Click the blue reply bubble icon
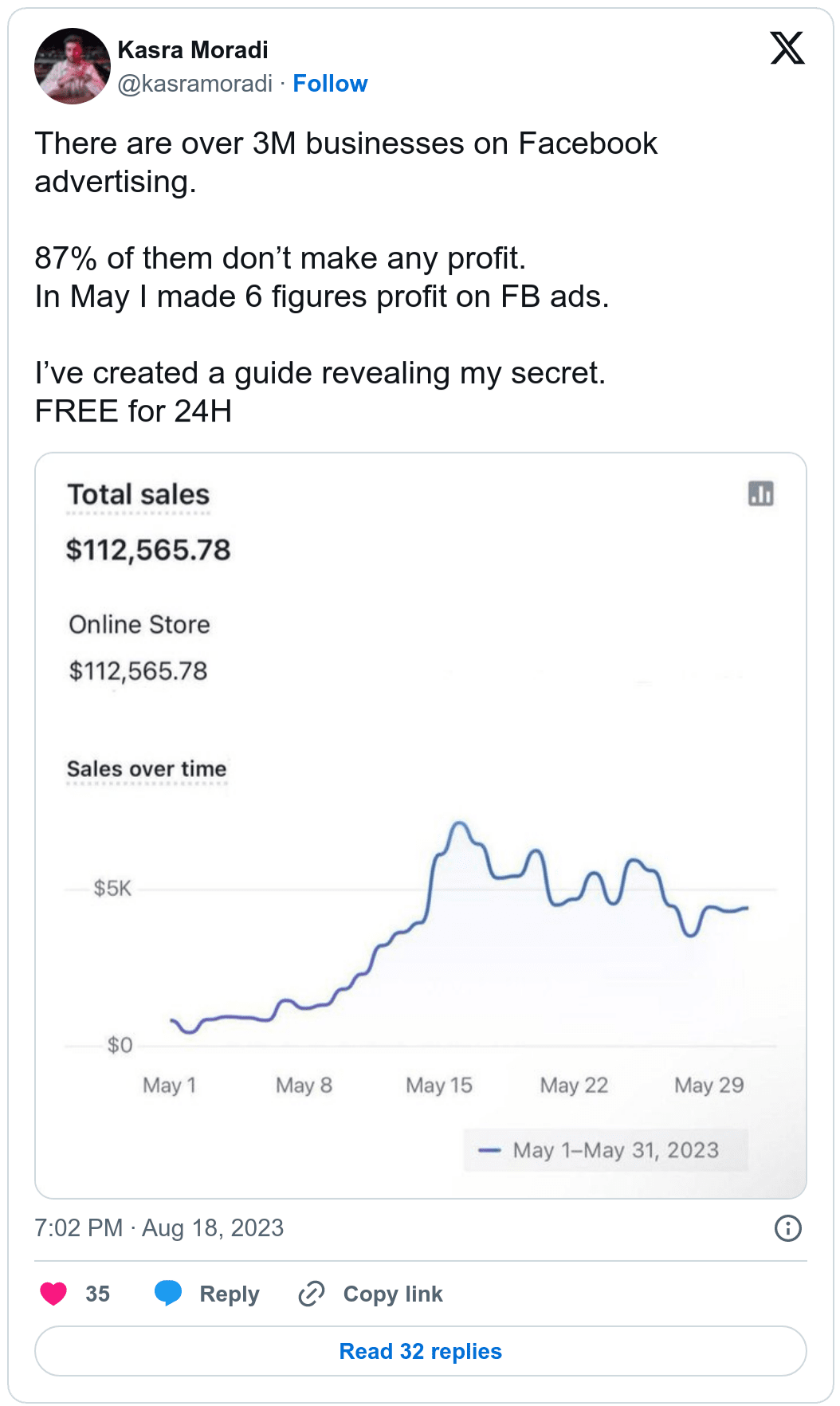The height and width of the screenshot is (1406, 840). (x=168, y=1294)
